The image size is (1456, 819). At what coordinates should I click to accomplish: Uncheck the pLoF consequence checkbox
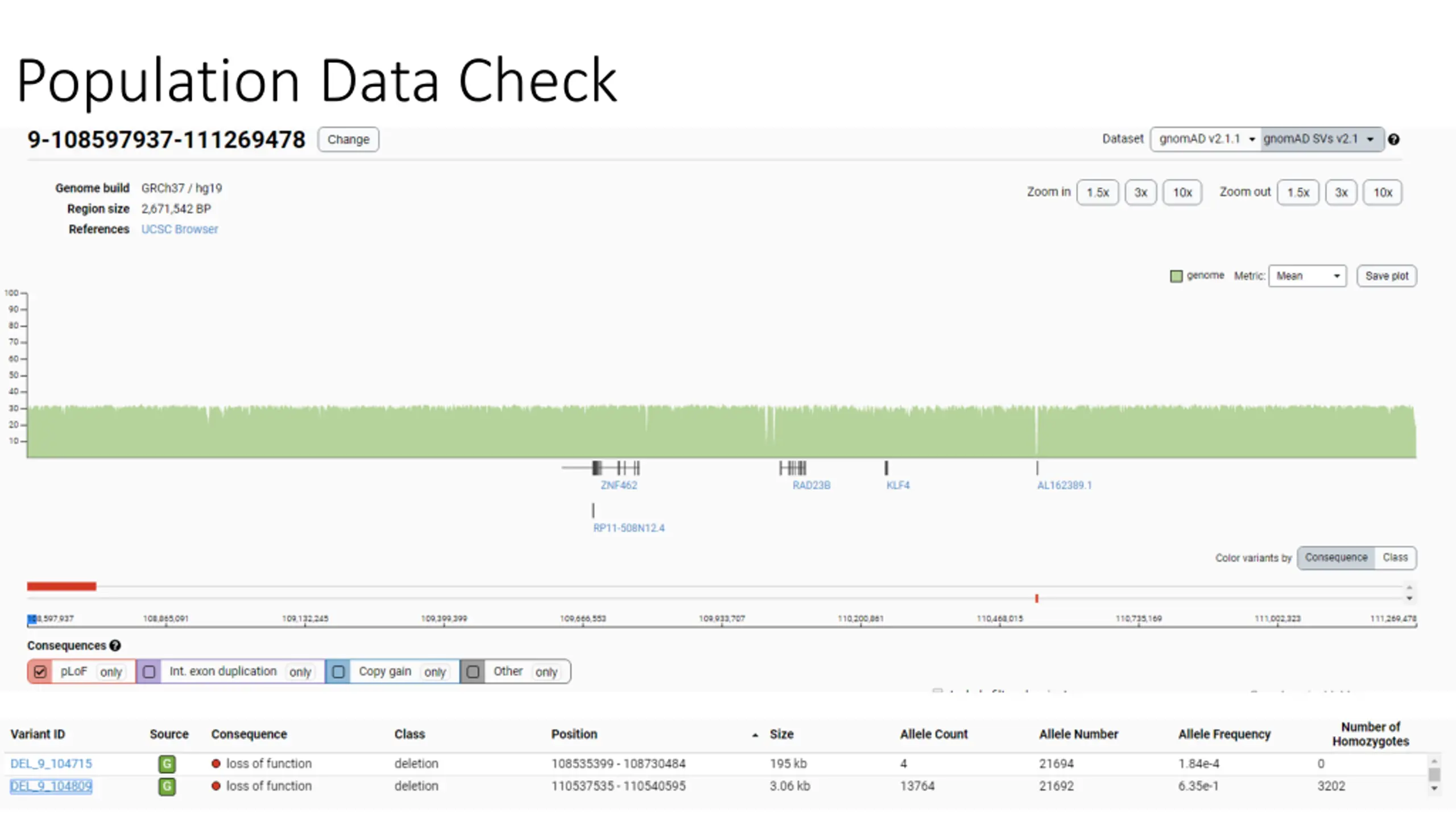(x=40, y=672)
